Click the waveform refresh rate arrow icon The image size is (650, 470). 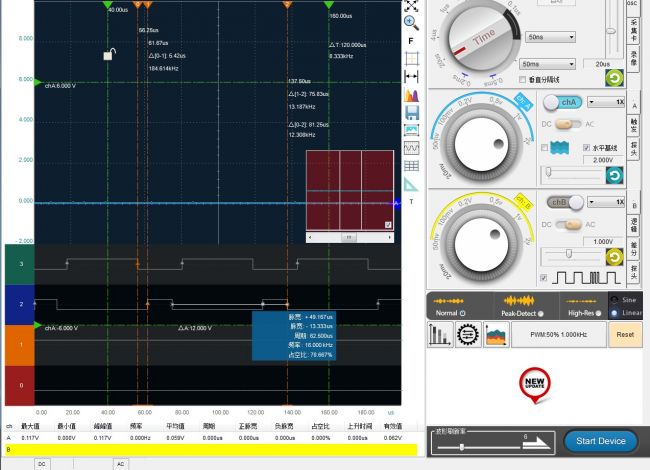click(x=536, y=443)
